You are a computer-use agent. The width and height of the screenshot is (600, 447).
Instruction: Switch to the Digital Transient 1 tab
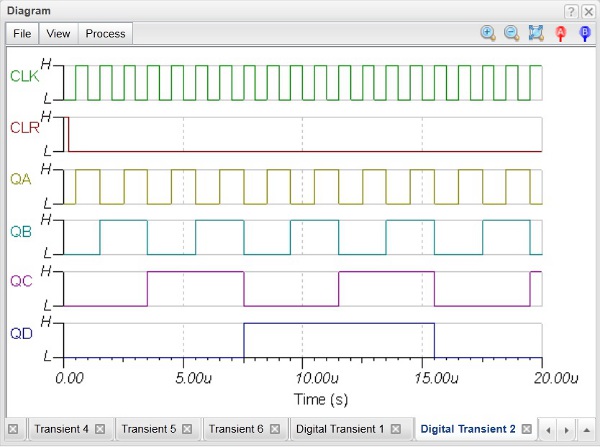pos(340,429)
